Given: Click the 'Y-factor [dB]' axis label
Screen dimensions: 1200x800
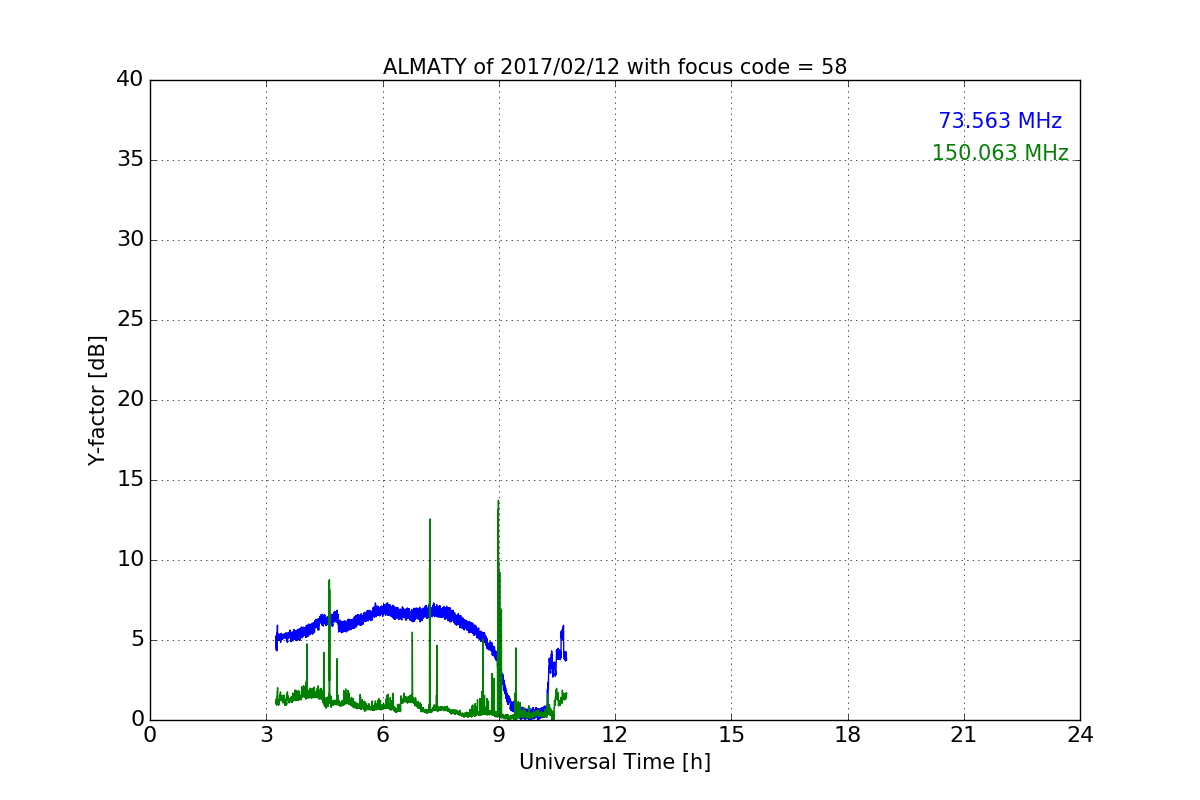Looking at the screenshot, I should pos(97,400).
